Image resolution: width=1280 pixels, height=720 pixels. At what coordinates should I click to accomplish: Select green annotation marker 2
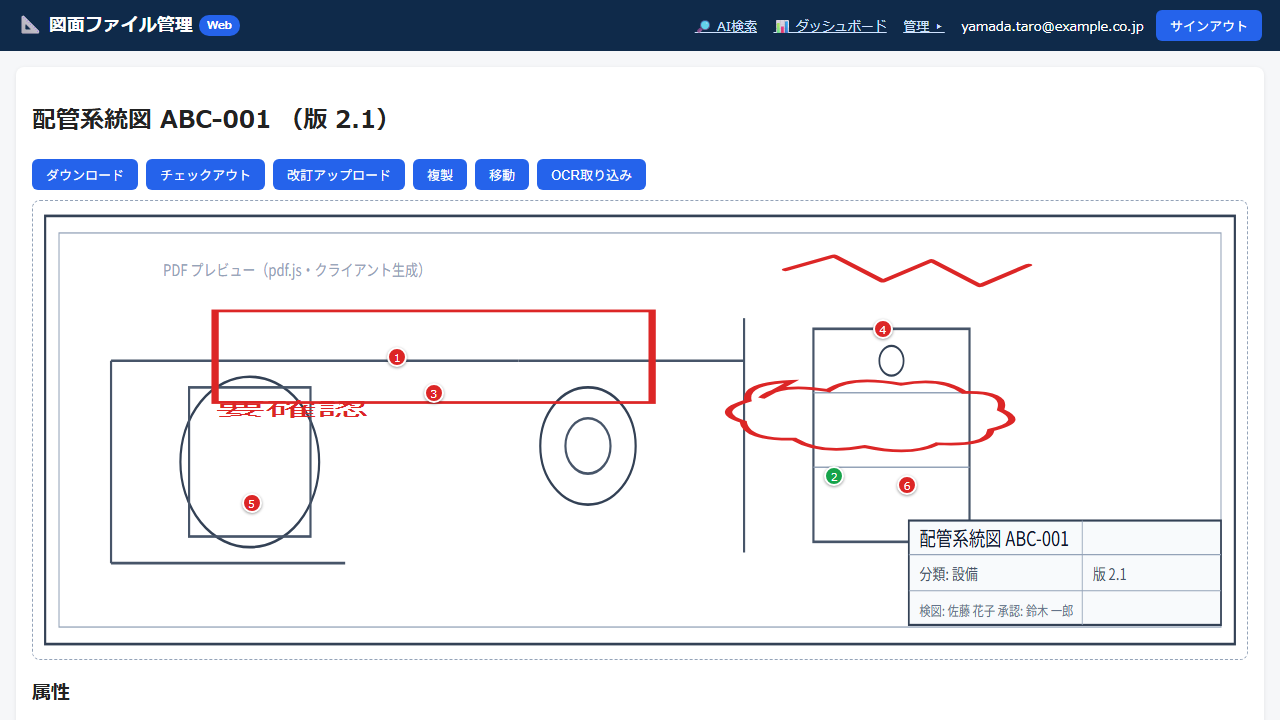click(834, 476)
